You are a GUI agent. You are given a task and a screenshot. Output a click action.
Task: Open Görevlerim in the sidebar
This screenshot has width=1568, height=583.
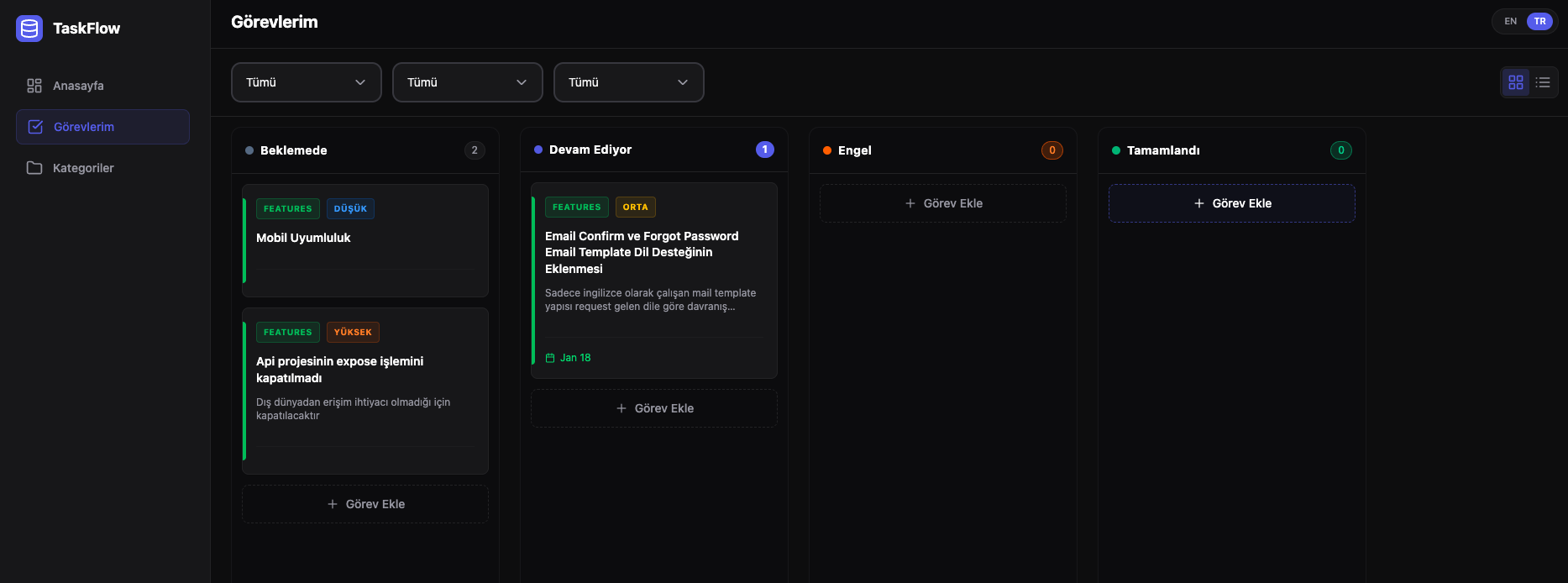102,127
